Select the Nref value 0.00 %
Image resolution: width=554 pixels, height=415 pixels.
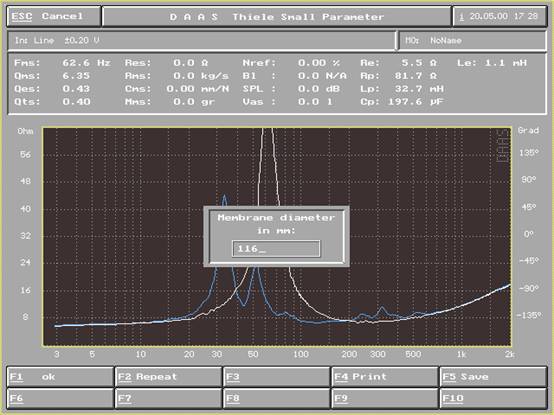tap(319, 63)
